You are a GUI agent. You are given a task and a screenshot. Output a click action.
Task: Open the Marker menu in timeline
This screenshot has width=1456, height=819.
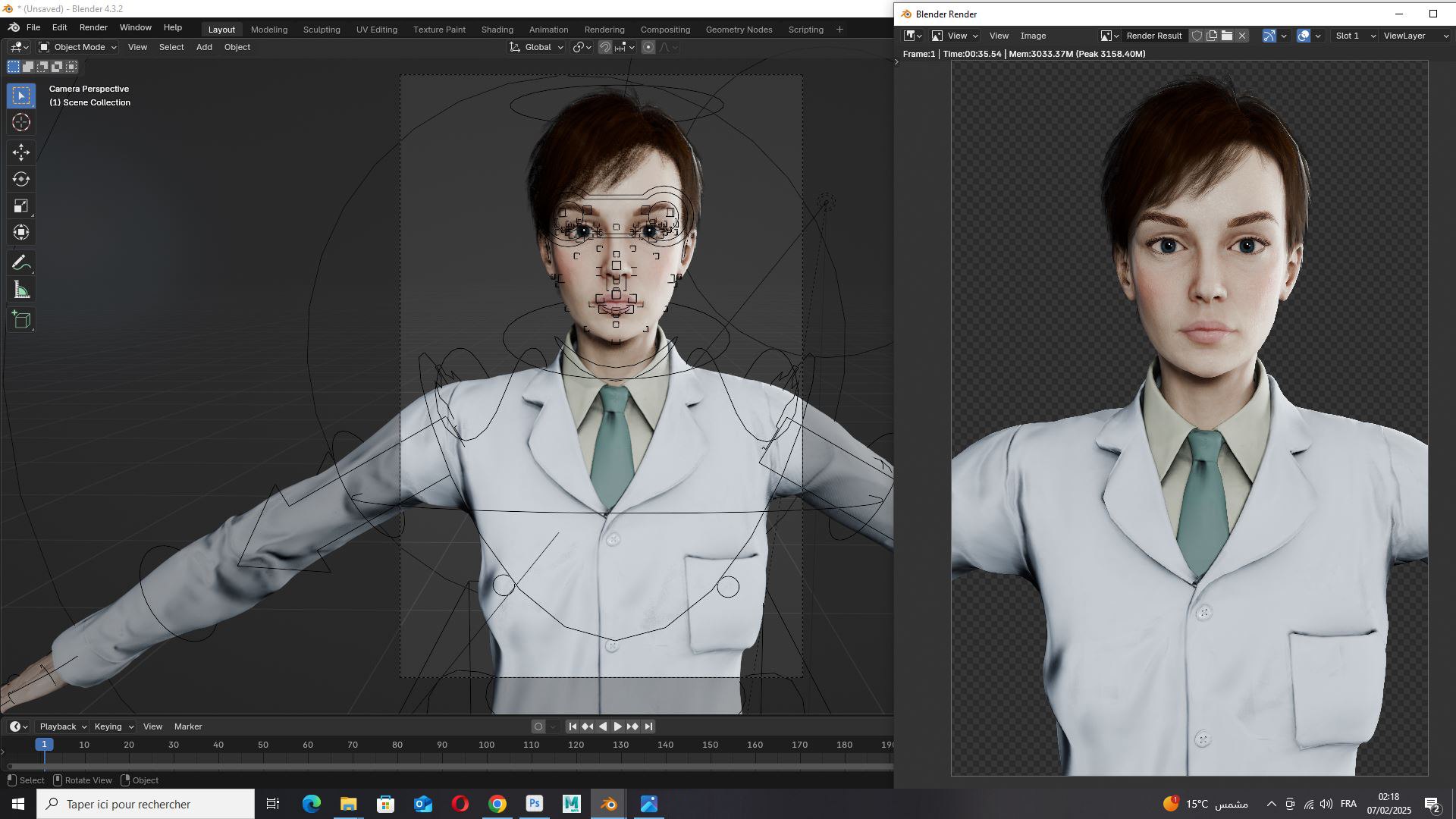188,726
